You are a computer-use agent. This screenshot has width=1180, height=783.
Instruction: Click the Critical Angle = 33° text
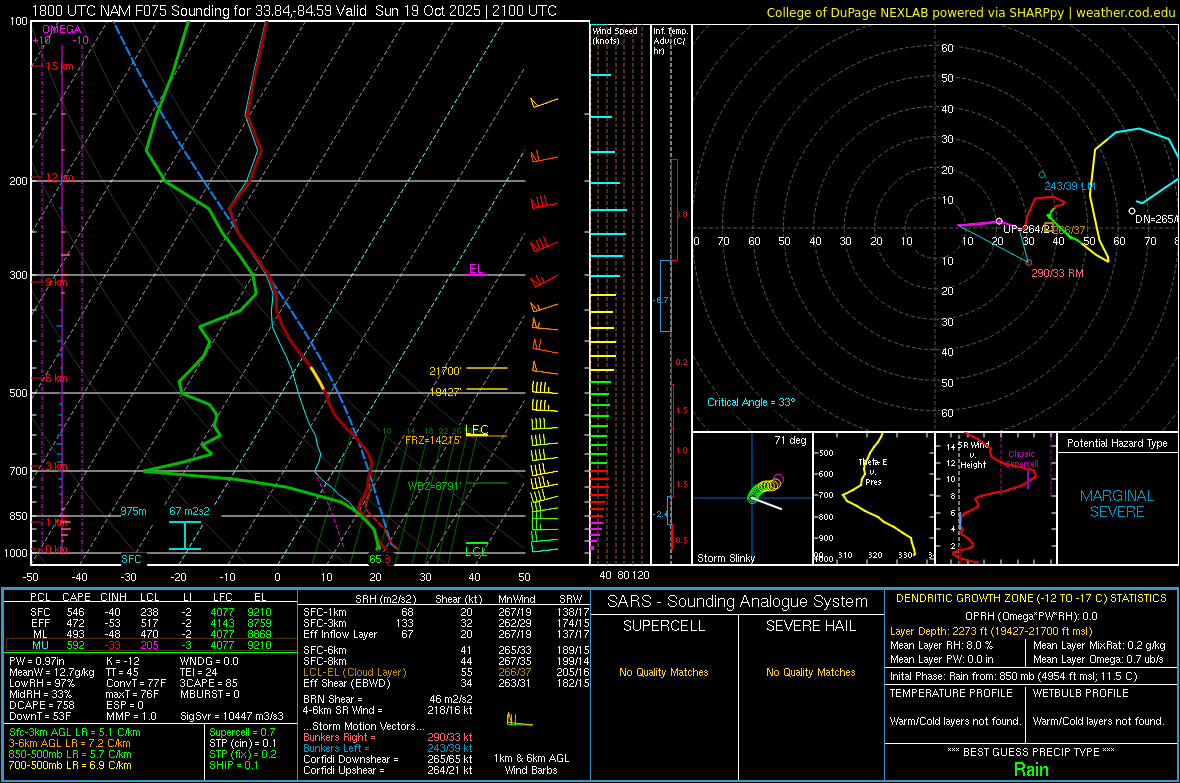click(x=751, y=402)
